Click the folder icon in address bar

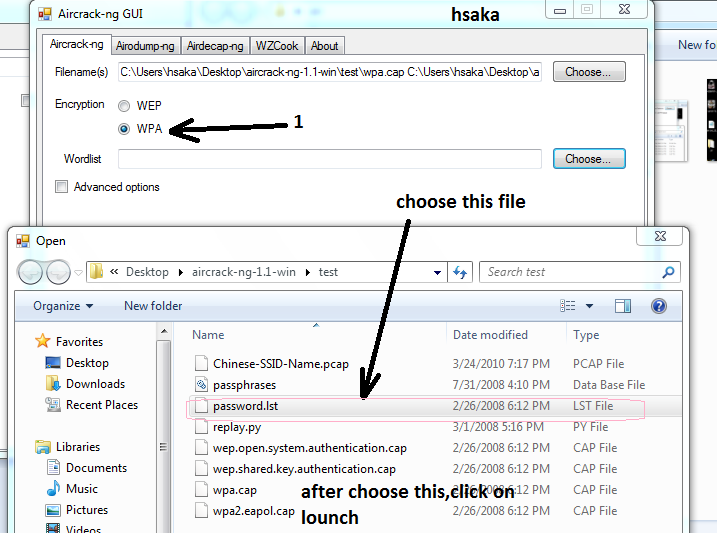point(96,272)
